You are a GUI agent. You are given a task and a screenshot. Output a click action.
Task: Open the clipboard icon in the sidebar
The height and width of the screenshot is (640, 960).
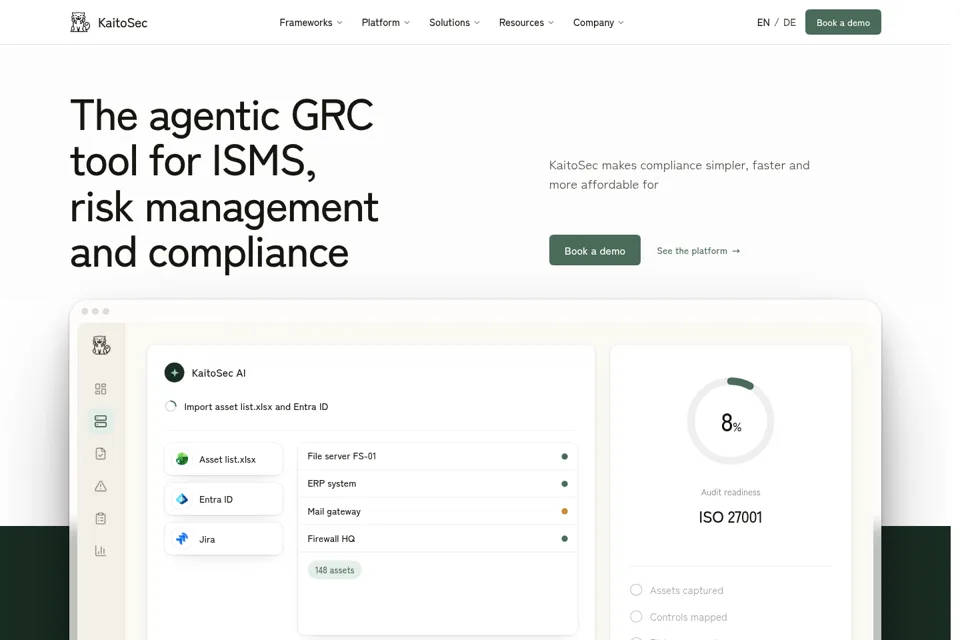tap(101, 519)
